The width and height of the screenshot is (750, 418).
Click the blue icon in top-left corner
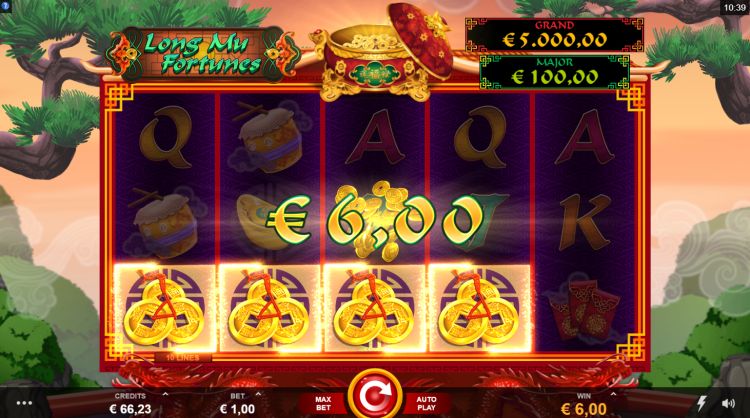click(5, 6)
